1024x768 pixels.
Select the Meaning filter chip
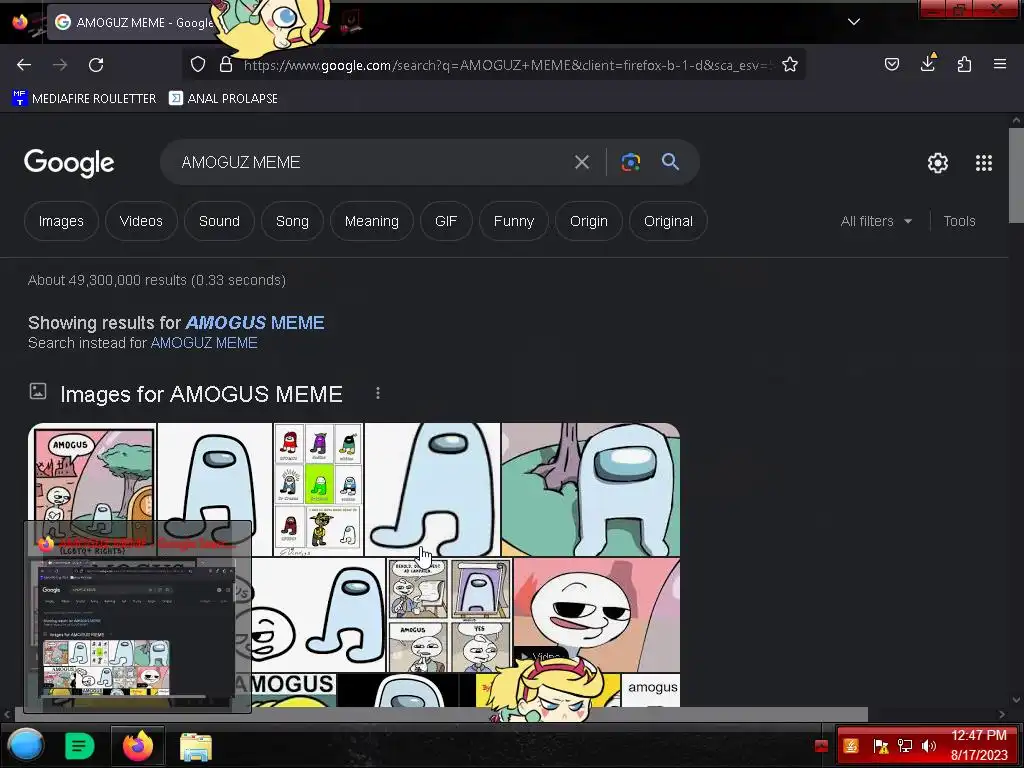372,221
